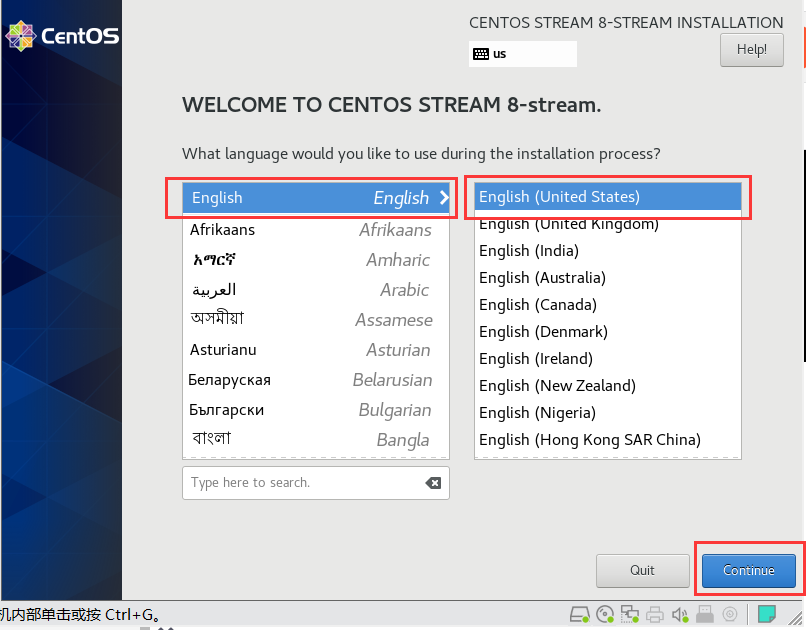806x630 pixels.
Task: Choose English (New Zealand) locale
Action: click(x=608, y=386)
